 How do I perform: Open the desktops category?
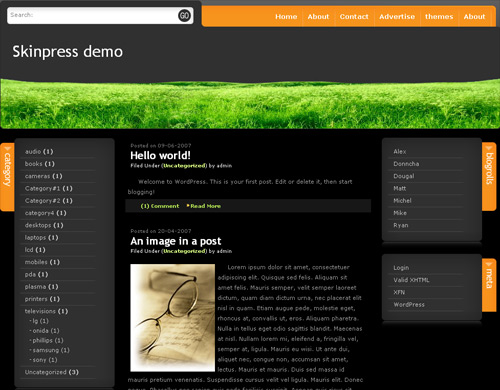click(x=38, y=225)
